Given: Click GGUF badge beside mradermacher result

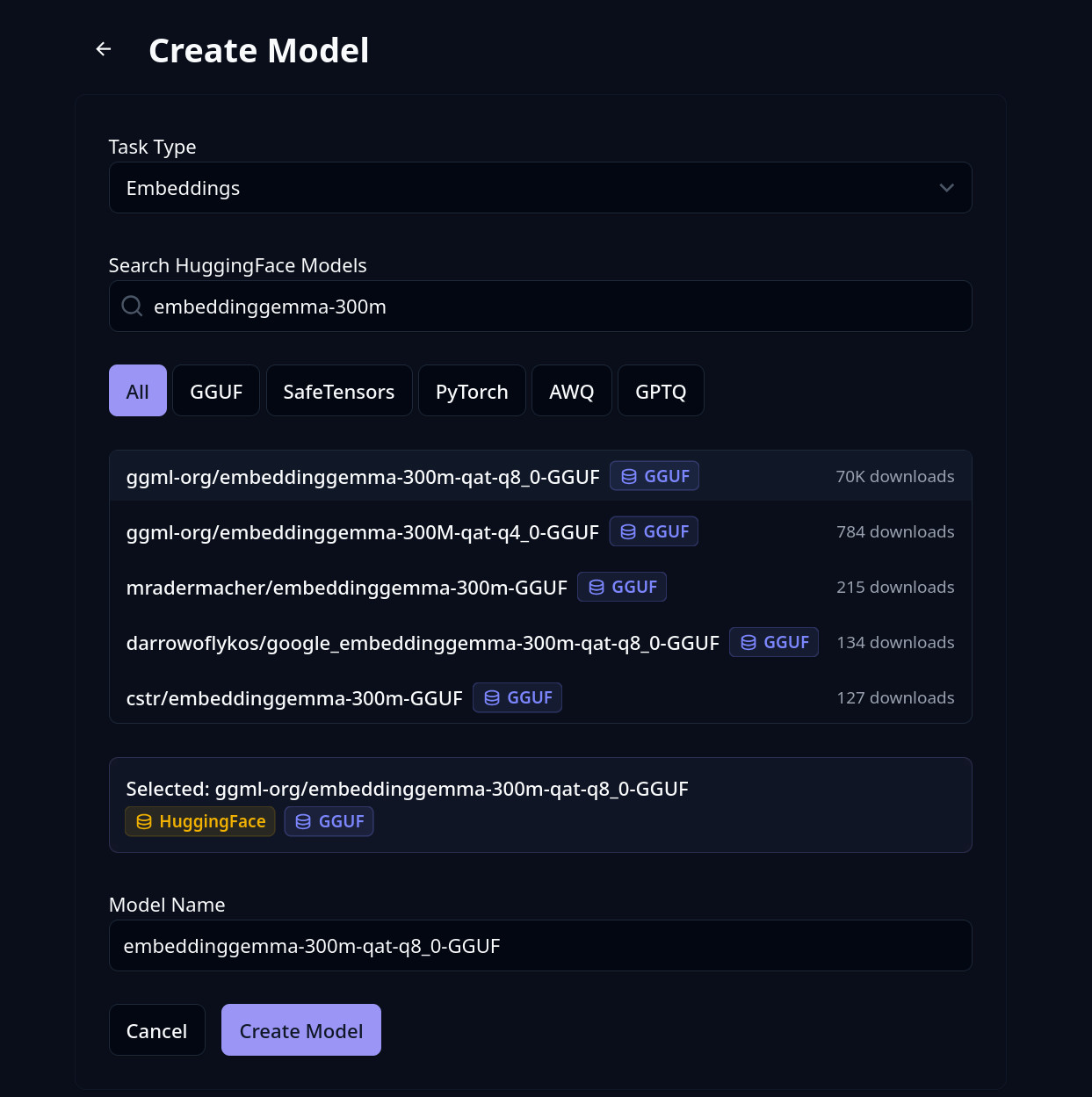Looking at the screenshot, I should click(x=622, y=587).
